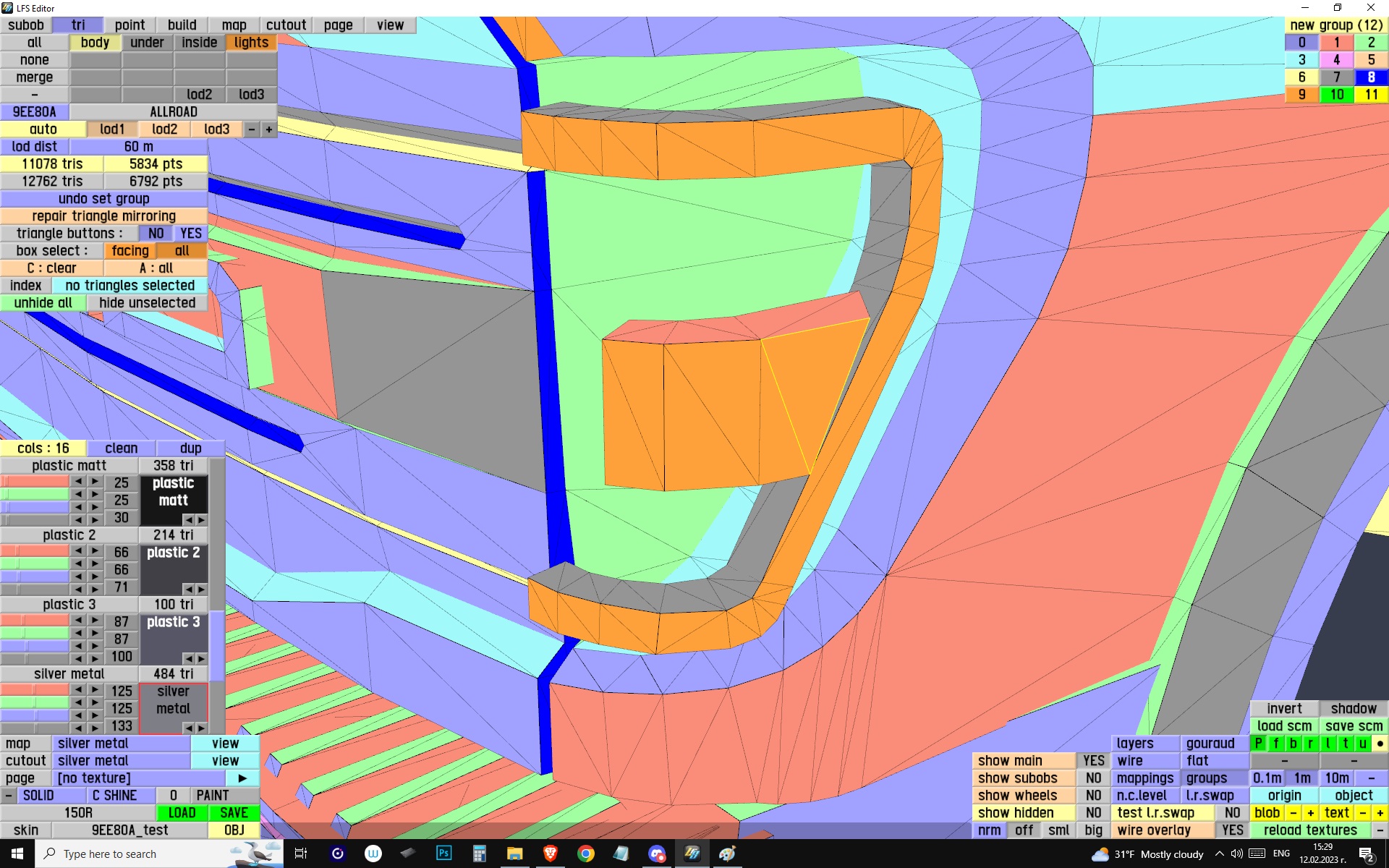Click the minus button next to text

click(1363, 812)
